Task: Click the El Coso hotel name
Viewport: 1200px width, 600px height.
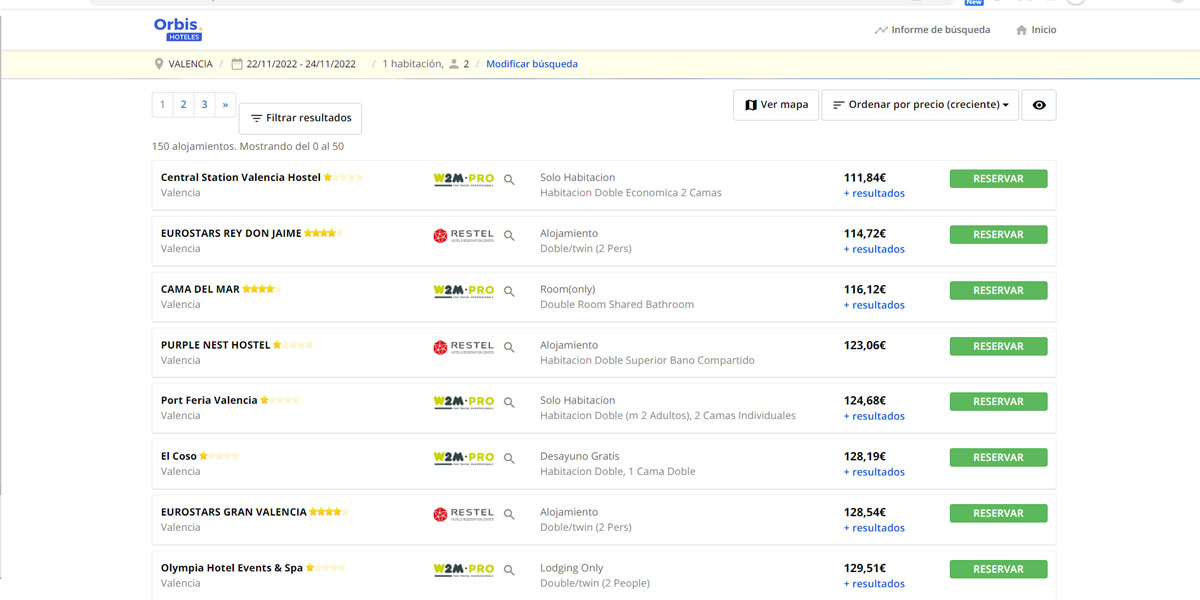Action: pyautogui.click(x=179, y=457)
